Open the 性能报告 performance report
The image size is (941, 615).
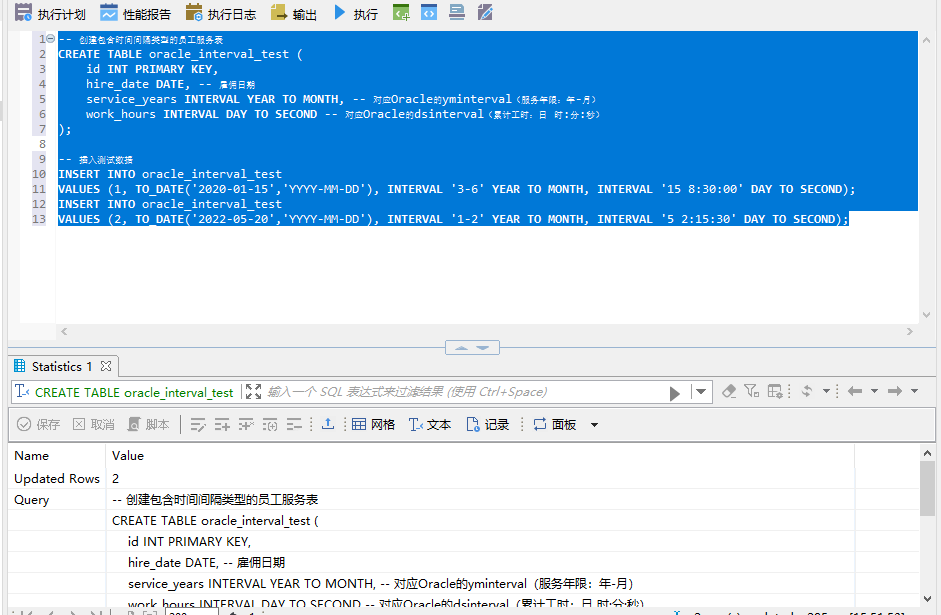(135, 14)
